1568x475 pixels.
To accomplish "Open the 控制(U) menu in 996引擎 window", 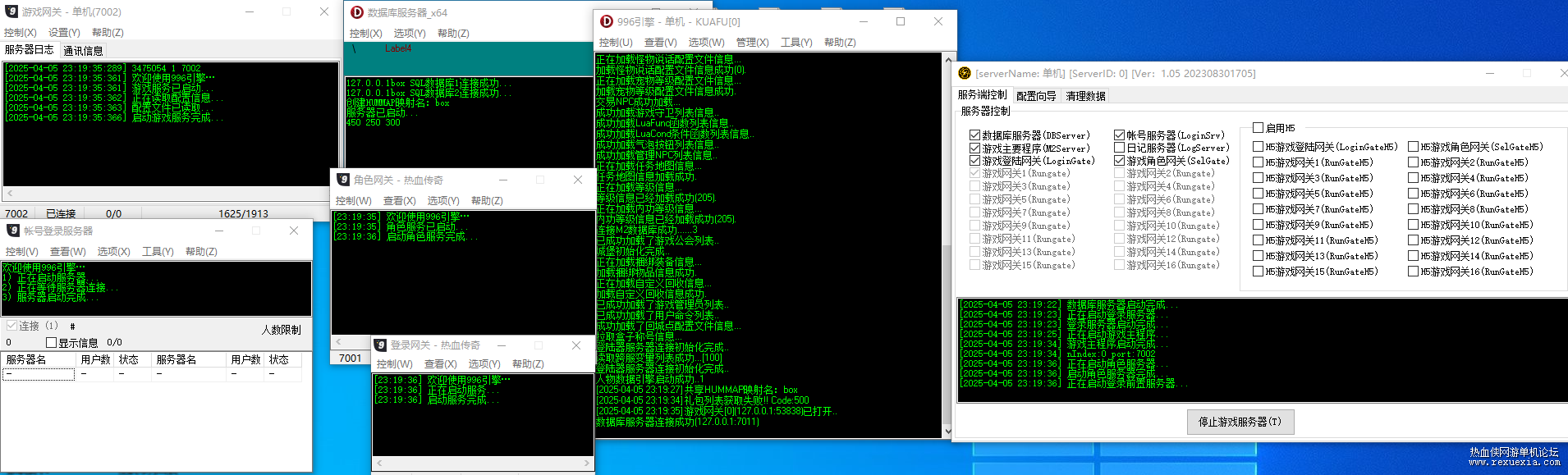I will coord(616,43).
